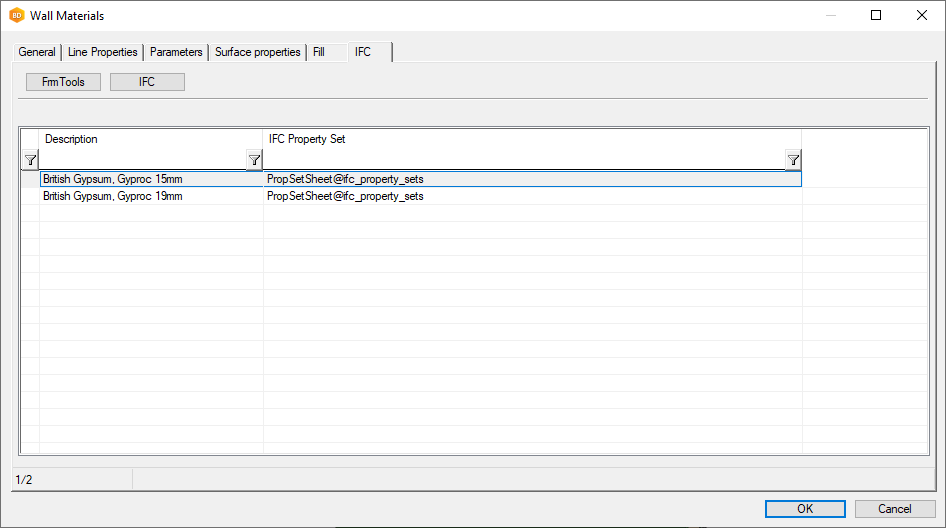Switch to the Fill tab

click(319, 52)
